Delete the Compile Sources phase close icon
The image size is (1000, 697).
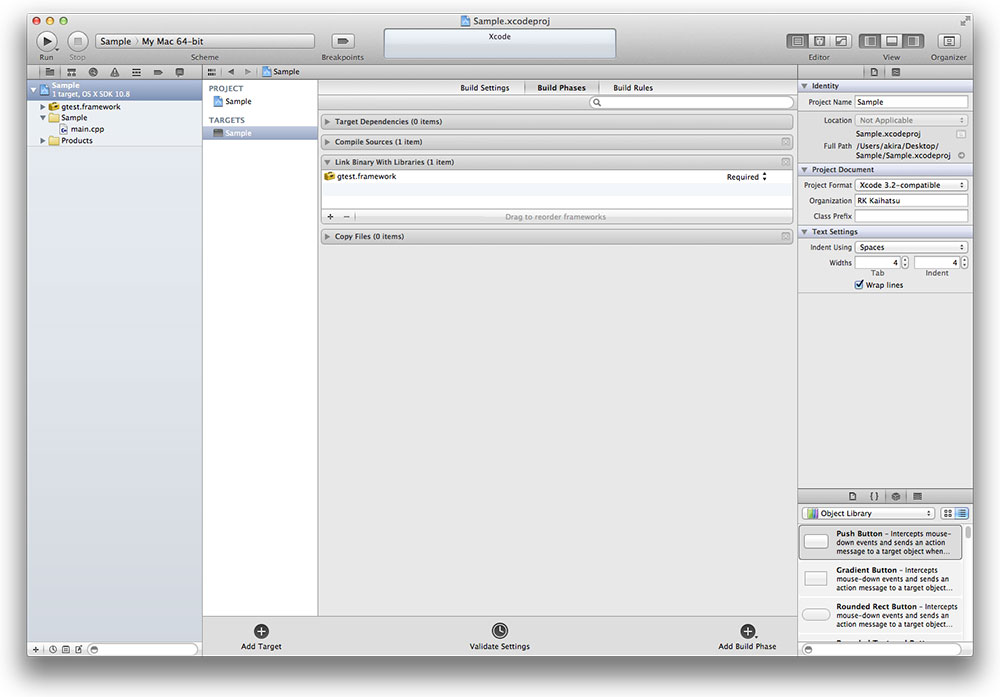pos(786,142)
